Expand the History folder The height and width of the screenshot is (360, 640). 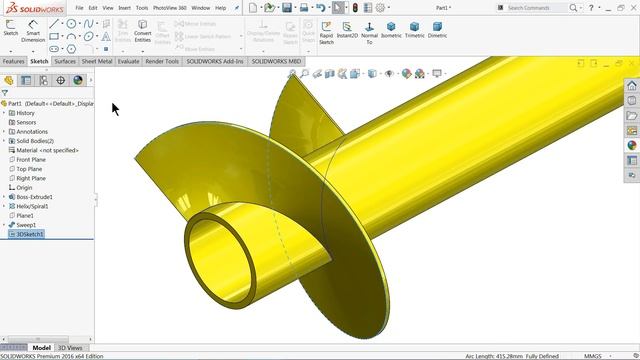pyautogui.click(x=4, y=113)
